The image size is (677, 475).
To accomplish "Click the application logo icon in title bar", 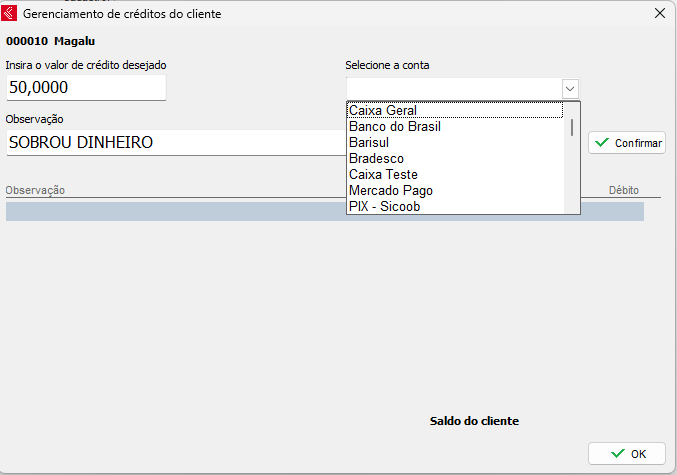I will coord(11,14).
